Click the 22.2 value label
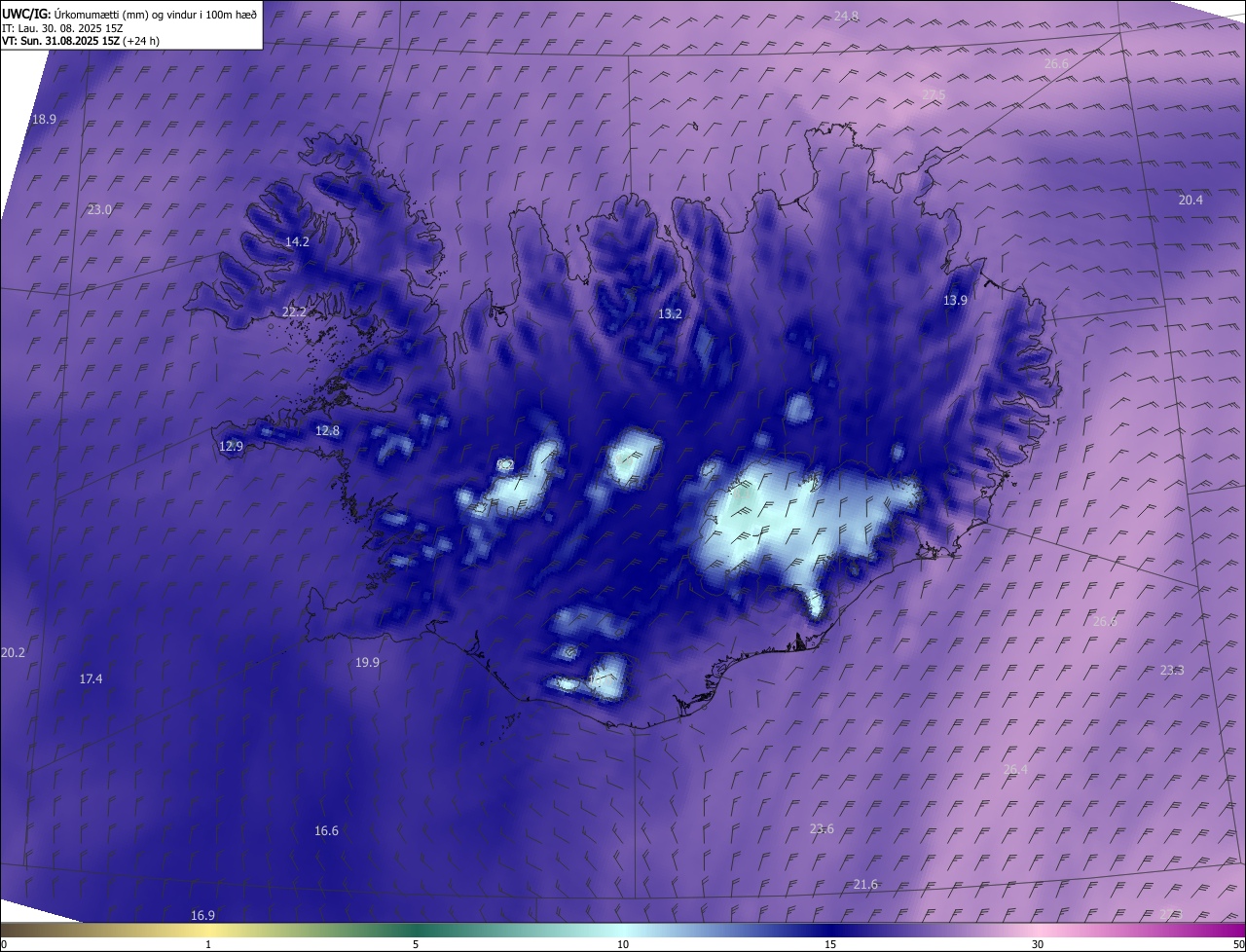Viewport: 1246px width, 952px height. pos(294,311)
